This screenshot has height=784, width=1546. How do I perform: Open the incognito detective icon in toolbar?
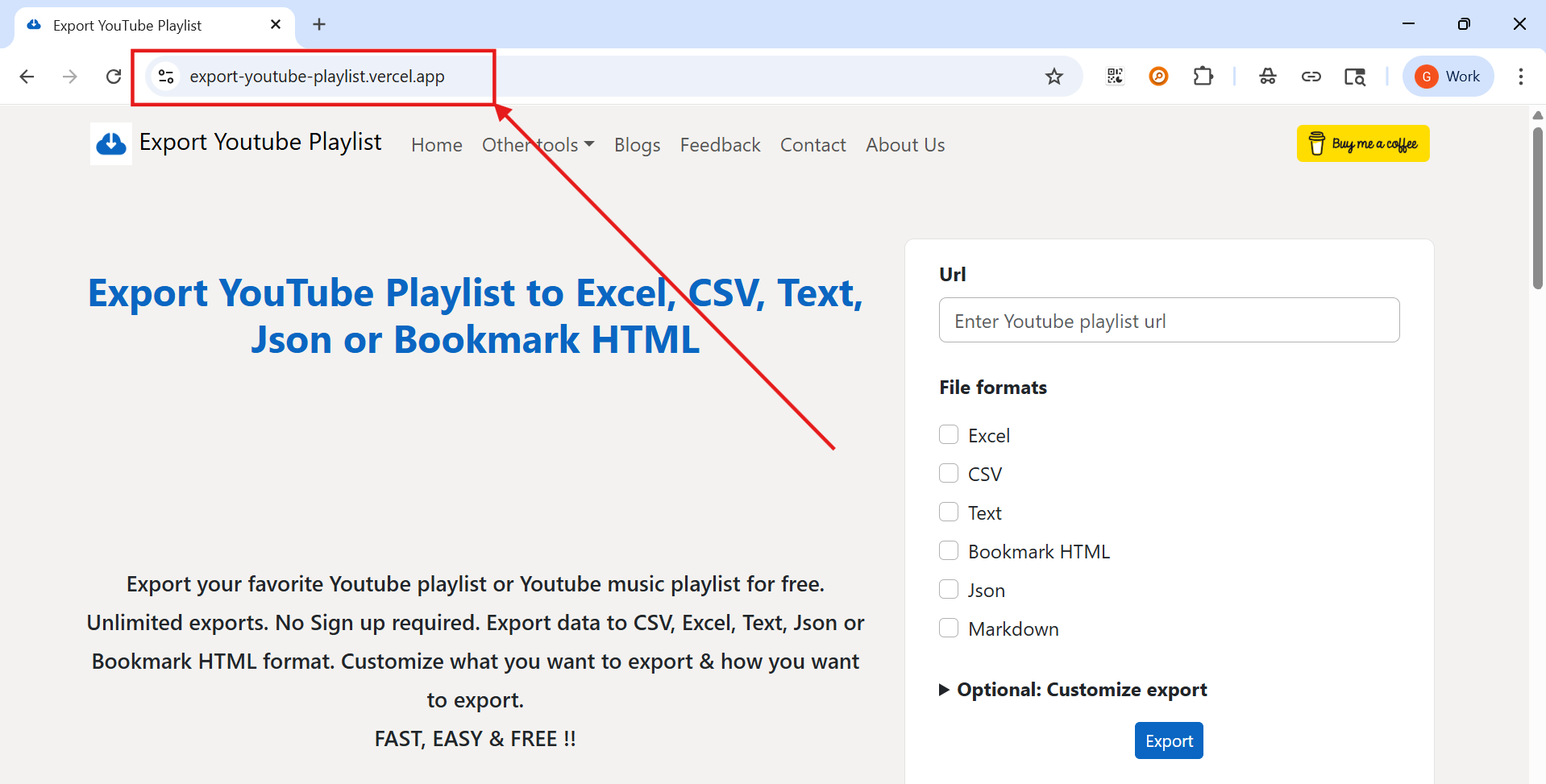1267,76
